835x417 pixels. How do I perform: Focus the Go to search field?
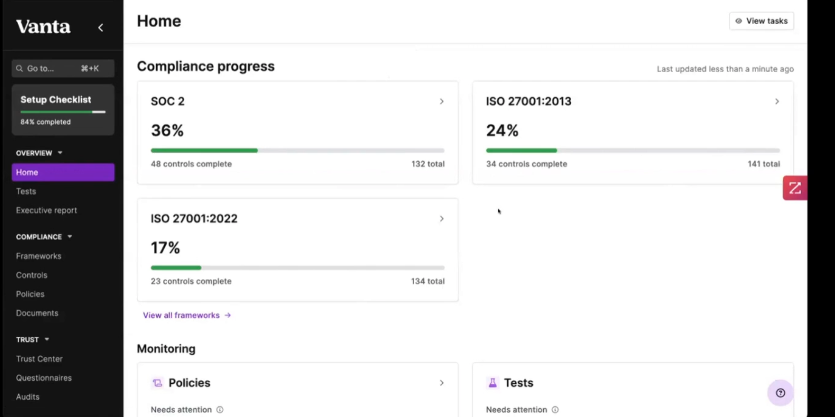point(63,68)
